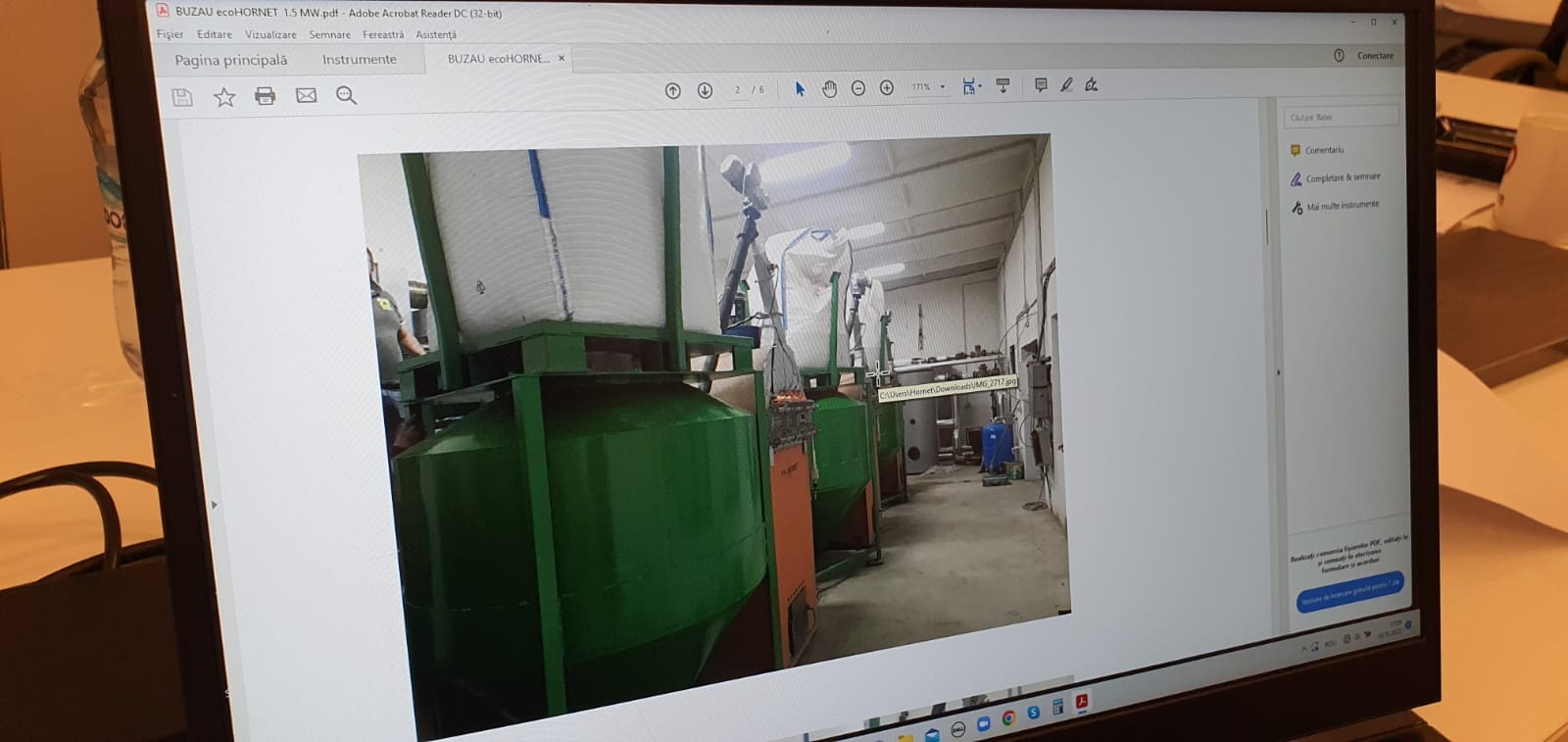Click the Save file icon
Viewport: 1568px width, 742px height.
coord(182,97)
